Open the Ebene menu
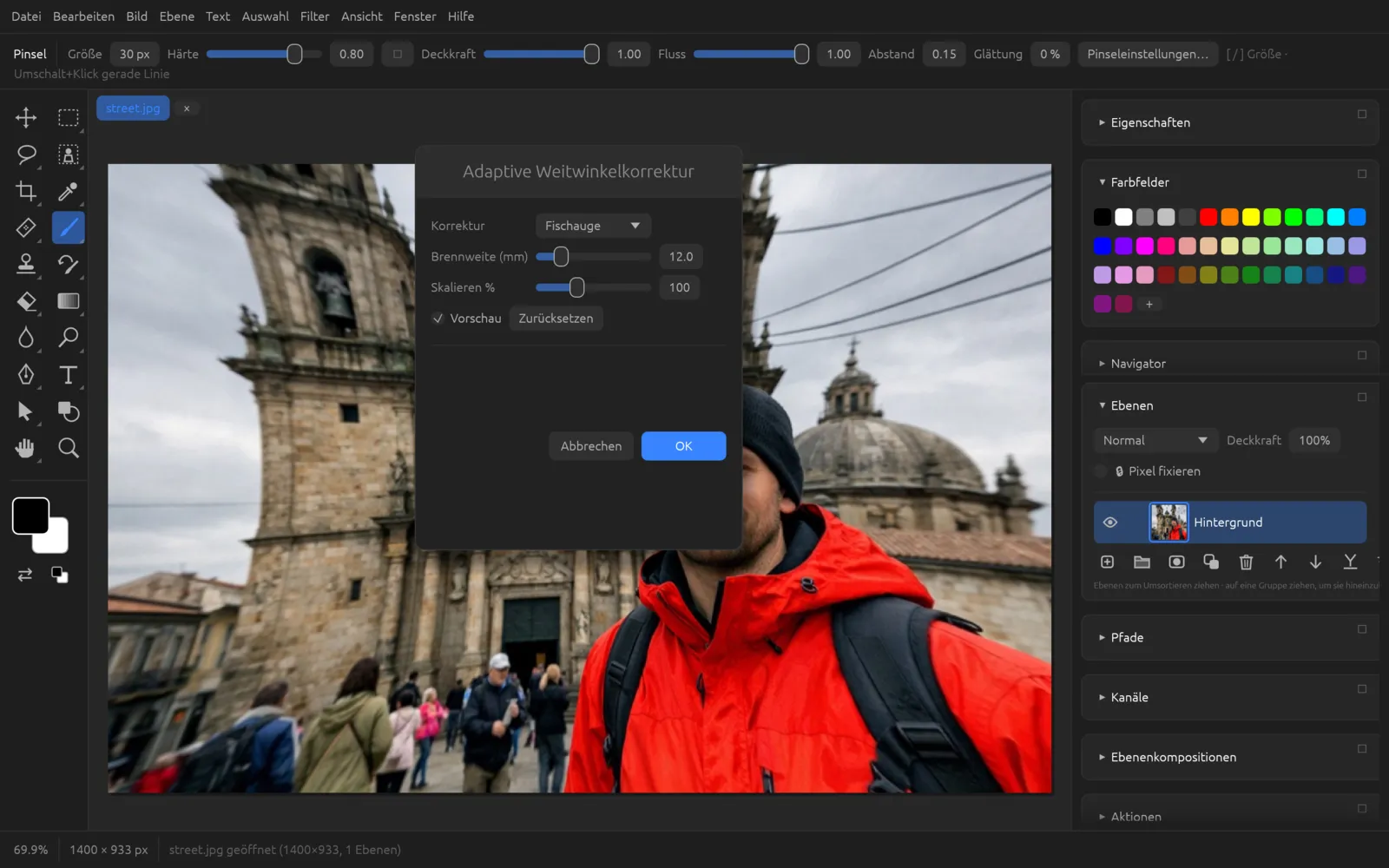The image size is (1389, 868). (176, 16)
